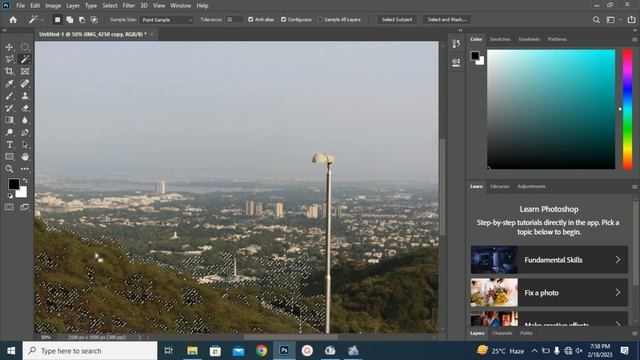
Task: Switch to the Swatches tab
Action: pos(500,39)
